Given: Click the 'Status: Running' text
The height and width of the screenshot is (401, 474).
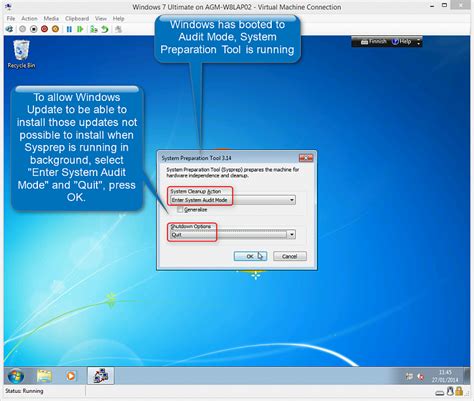Looking at the screenshot, I should pos(24,391).
